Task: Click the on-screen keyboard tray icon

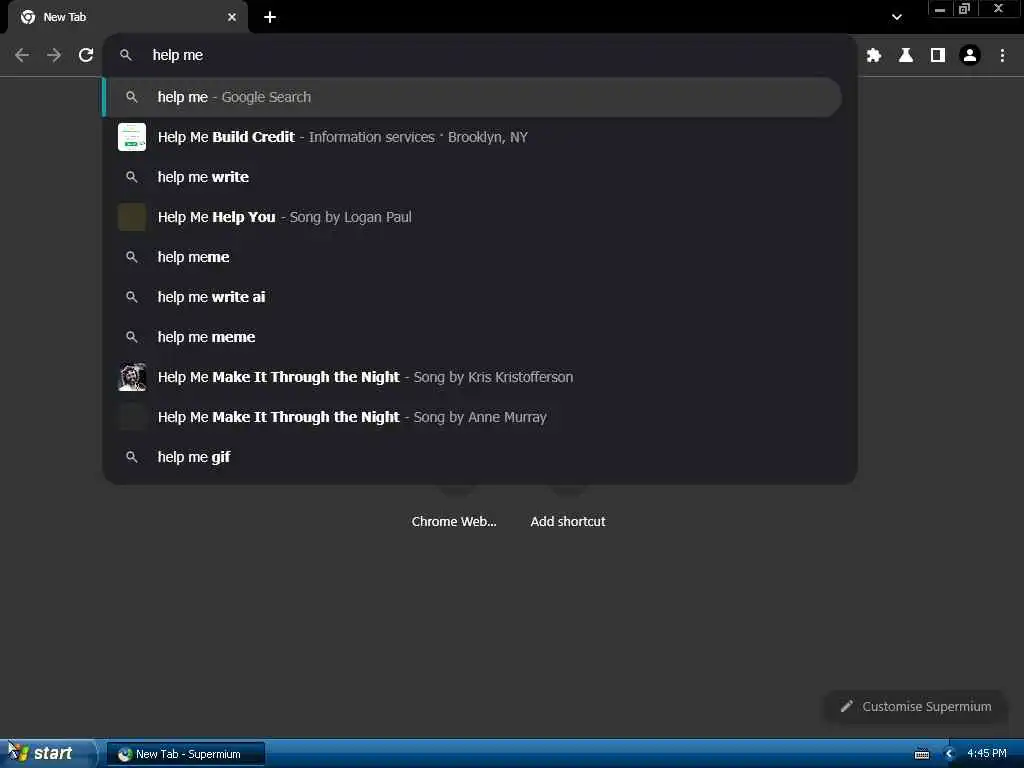Action: [x=921, y=754]
